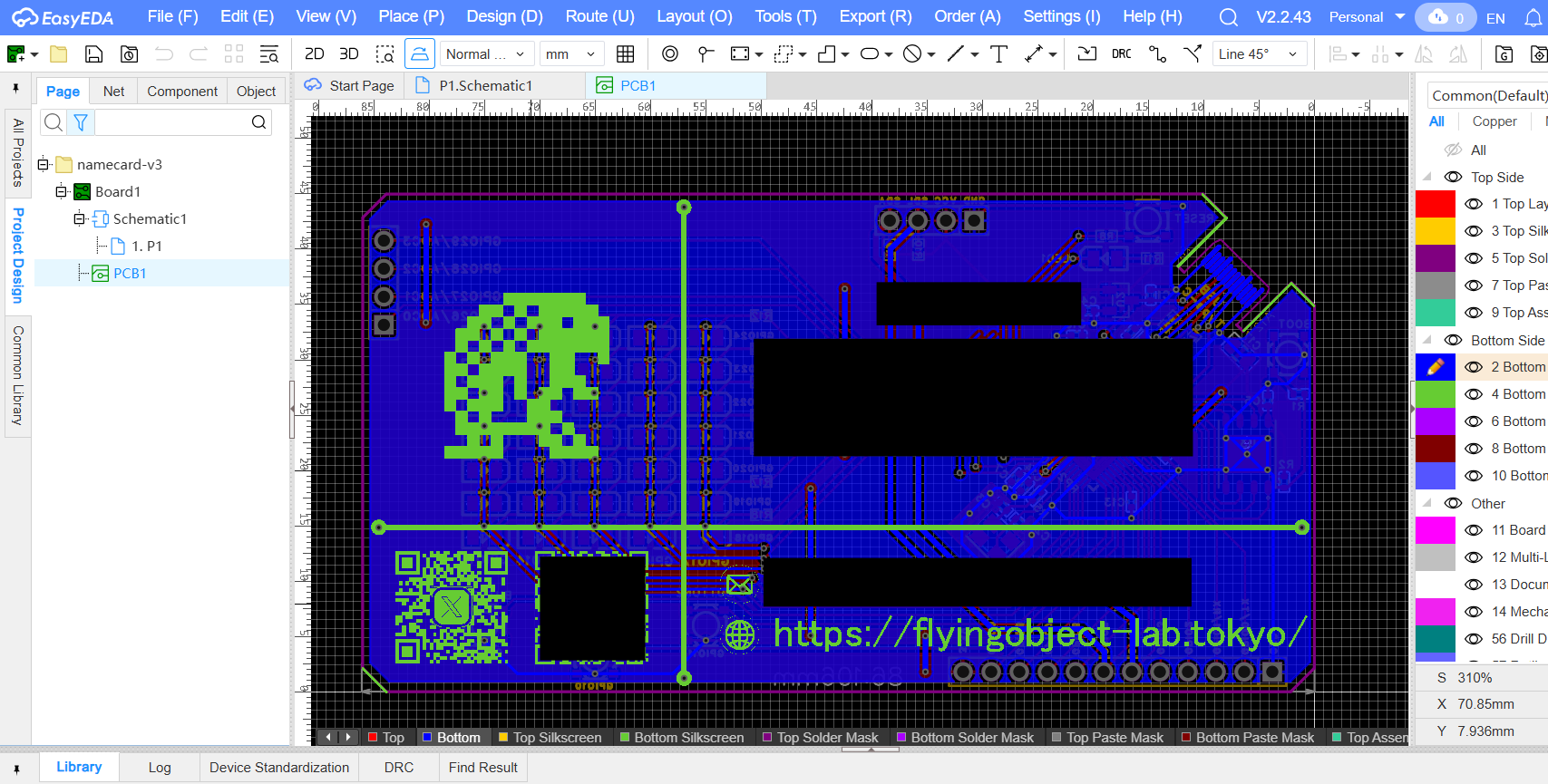The height and width of the screenshot is (784, 1548).
Task: Select the Bottom Silkscreen layer button
Action: pos(687,737)
